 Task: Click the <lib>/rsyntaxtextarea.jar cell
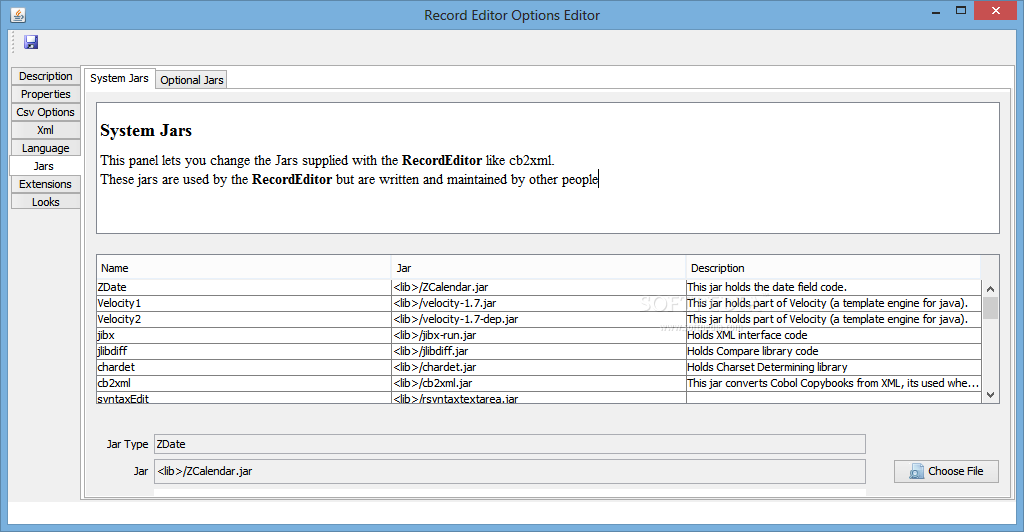539,398
